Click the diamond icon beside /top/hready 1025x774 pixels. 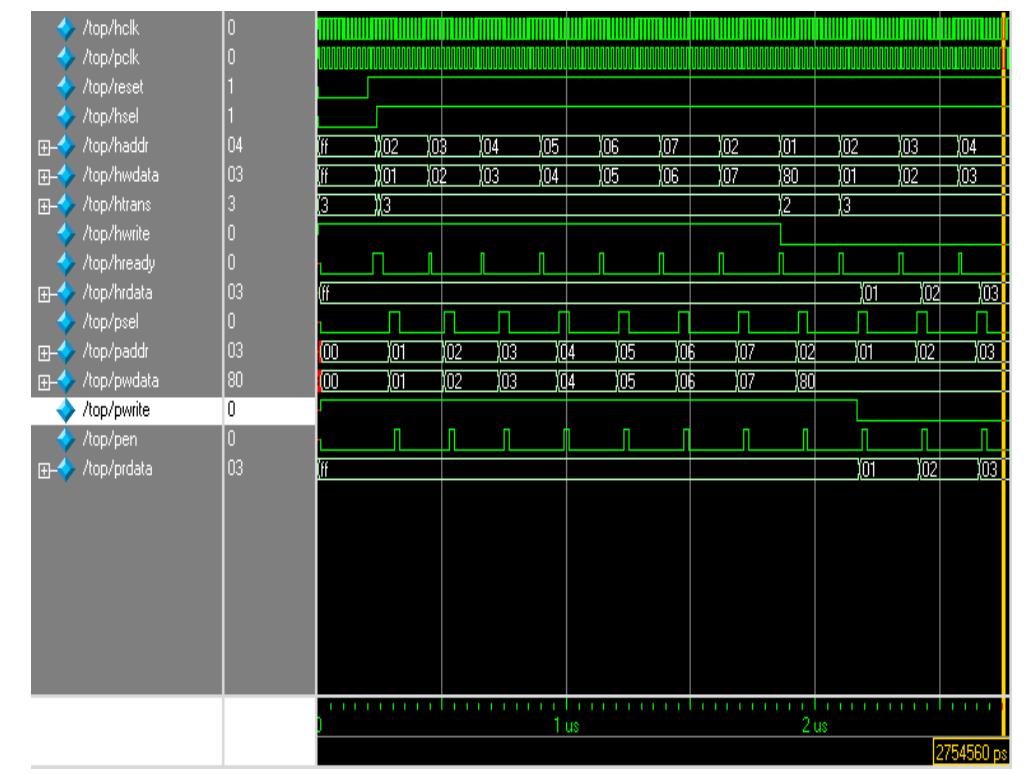tap(66, 263)
